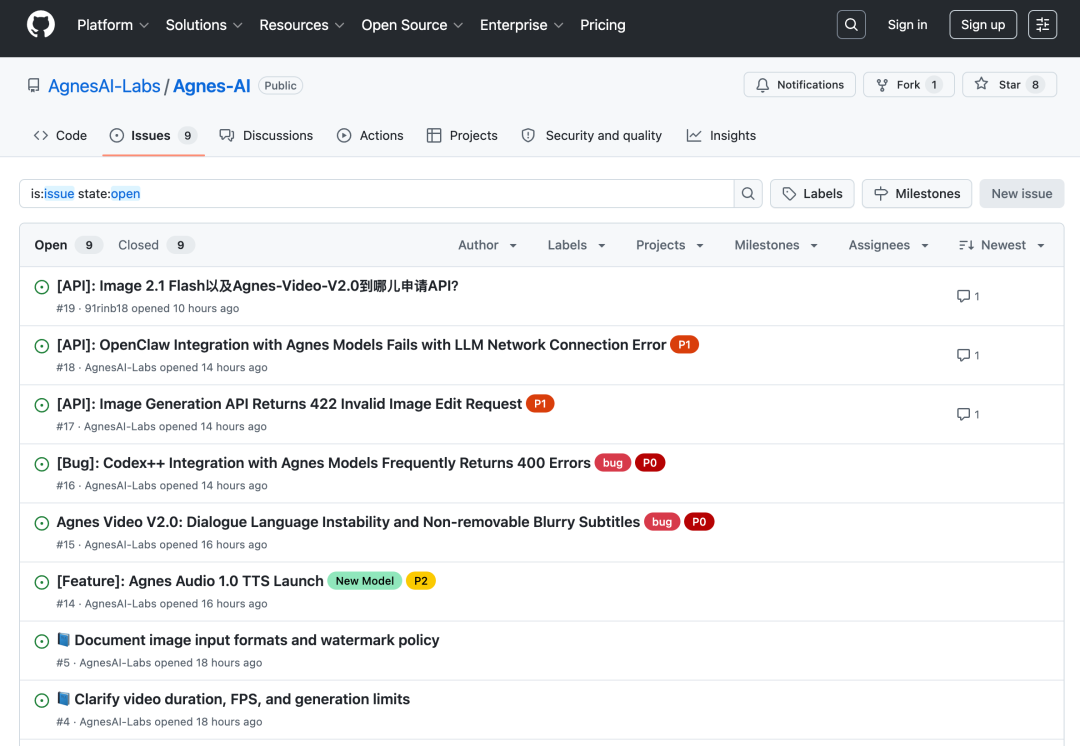Show Open issues filter

[68, 245]
